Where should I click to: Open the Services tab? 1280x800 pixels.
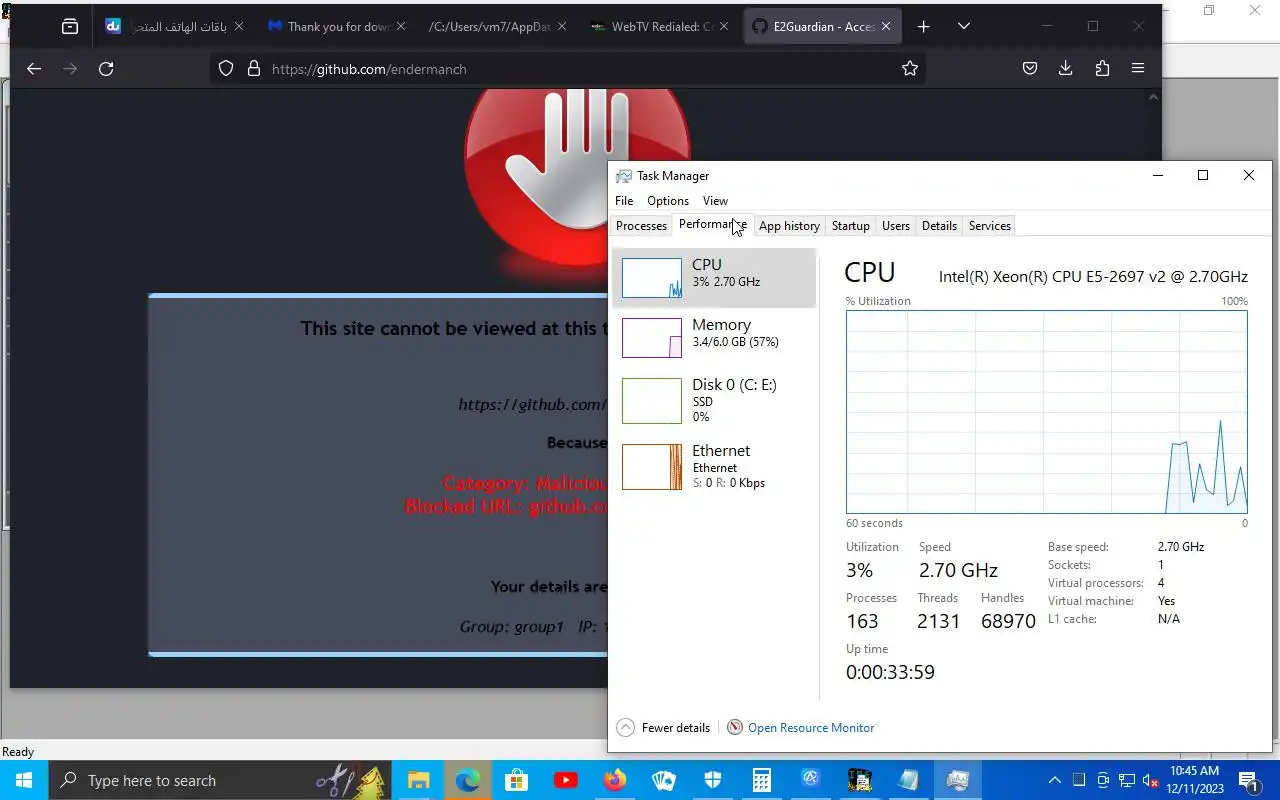click(x=989, y=226)
